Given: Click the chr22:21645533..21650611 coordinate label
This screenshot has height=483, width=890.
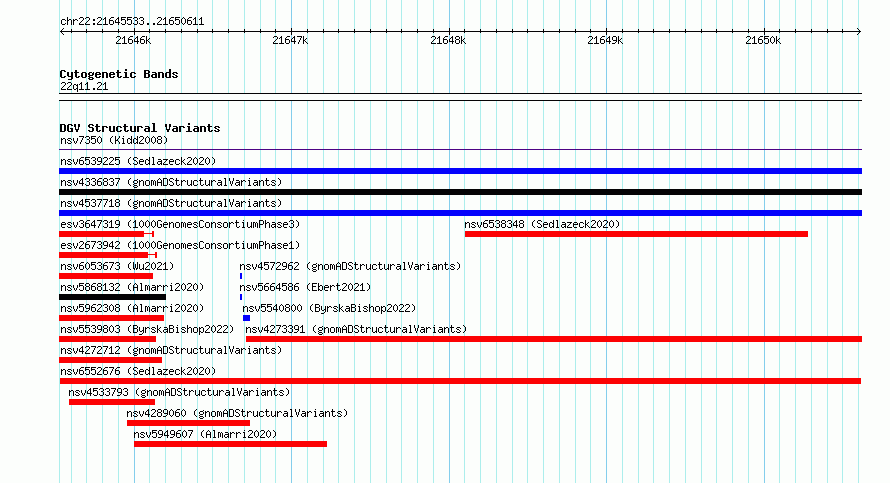Looking at the screenshot, I should (132, 22).
